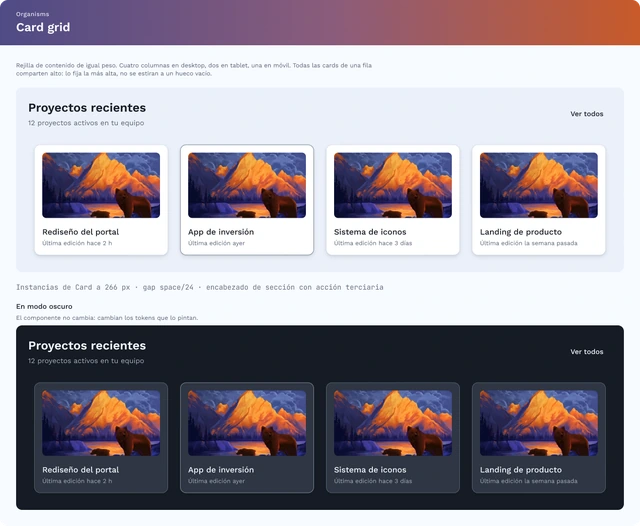Open the dark 'Sistema de iconos' thumbnail
Screen dimensions: 640x526
pyautogui.click(x=393, y=423)
